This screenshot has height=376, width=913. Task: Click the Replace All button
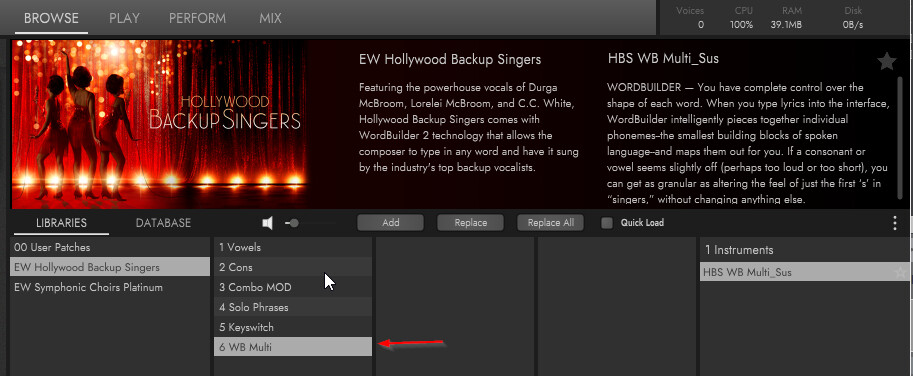point(550,223)
